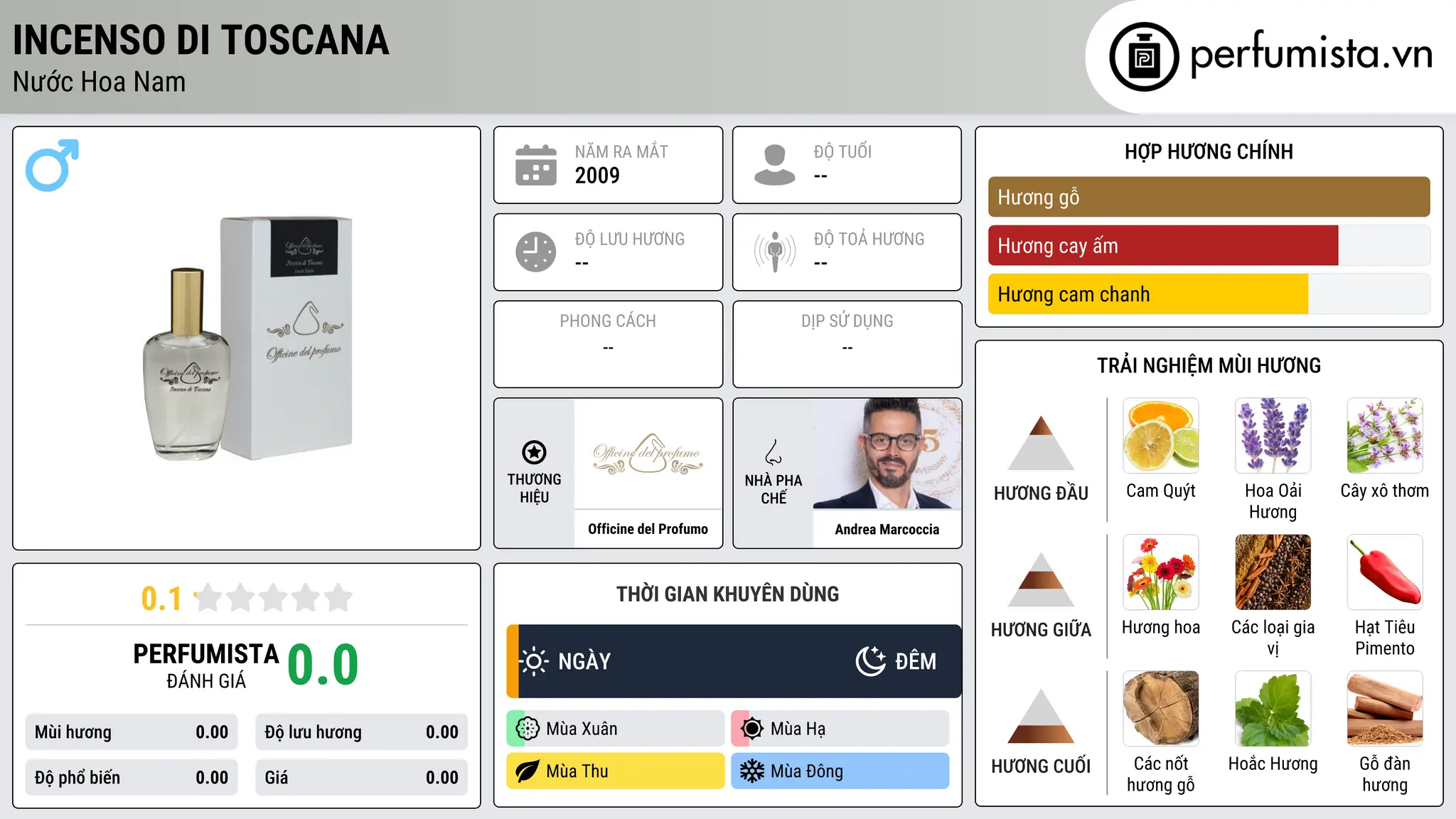Click the Ngày label in day-night bar
Screen dimensions: 1456x819
tap(584, 661)
